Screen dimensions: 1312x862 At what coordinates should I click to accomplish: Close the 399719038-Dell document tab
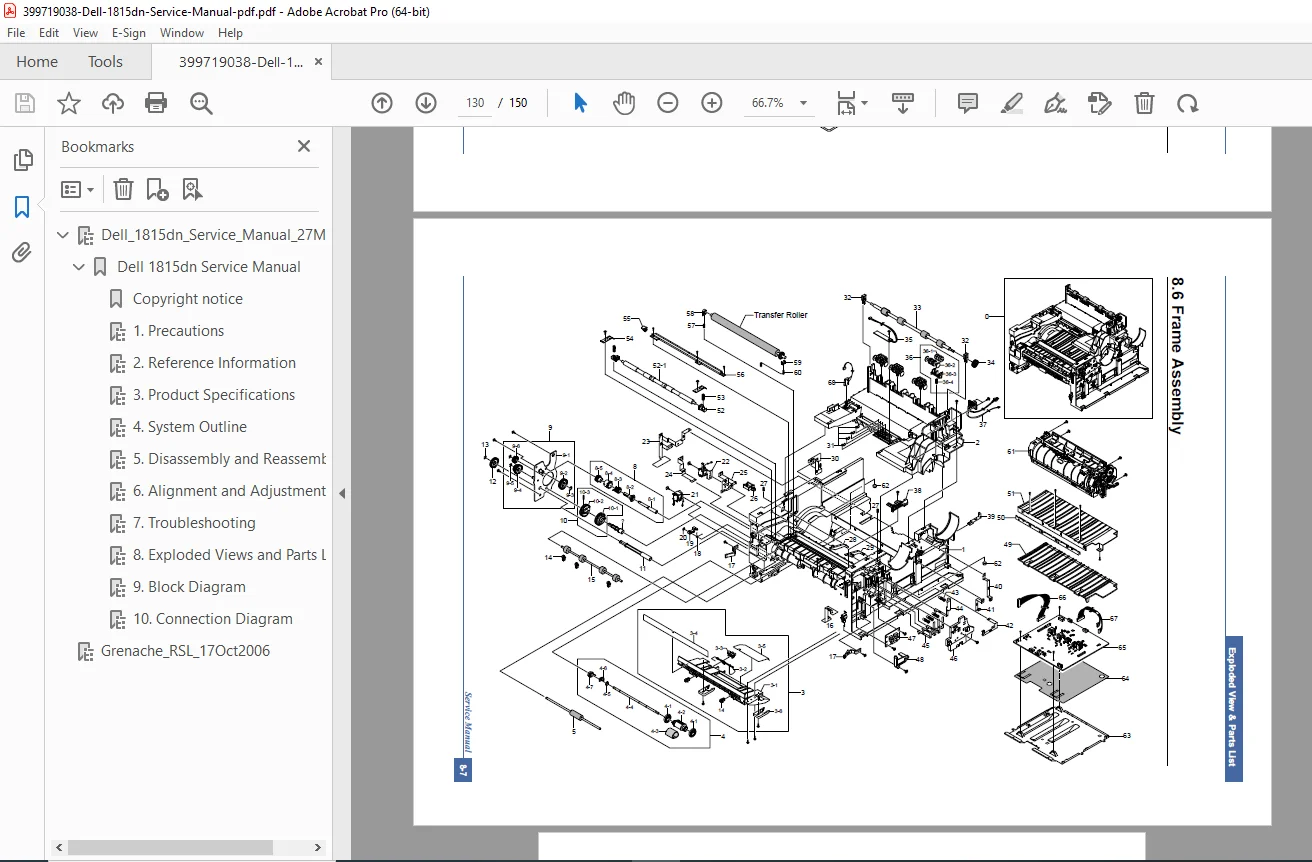pos(318,61)
